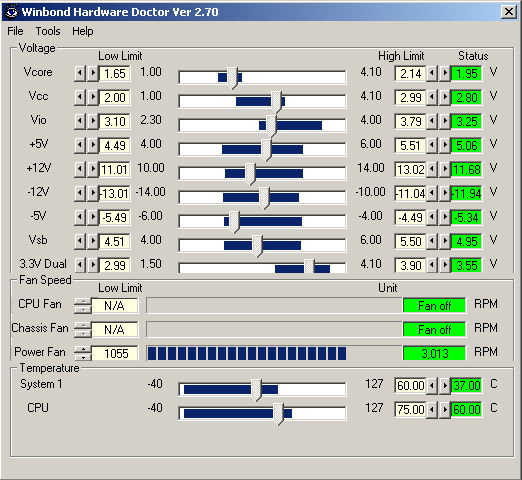Click the Power Fan spinner arrows
Viewport: 522px width, 480px height.
pos(83,353)
